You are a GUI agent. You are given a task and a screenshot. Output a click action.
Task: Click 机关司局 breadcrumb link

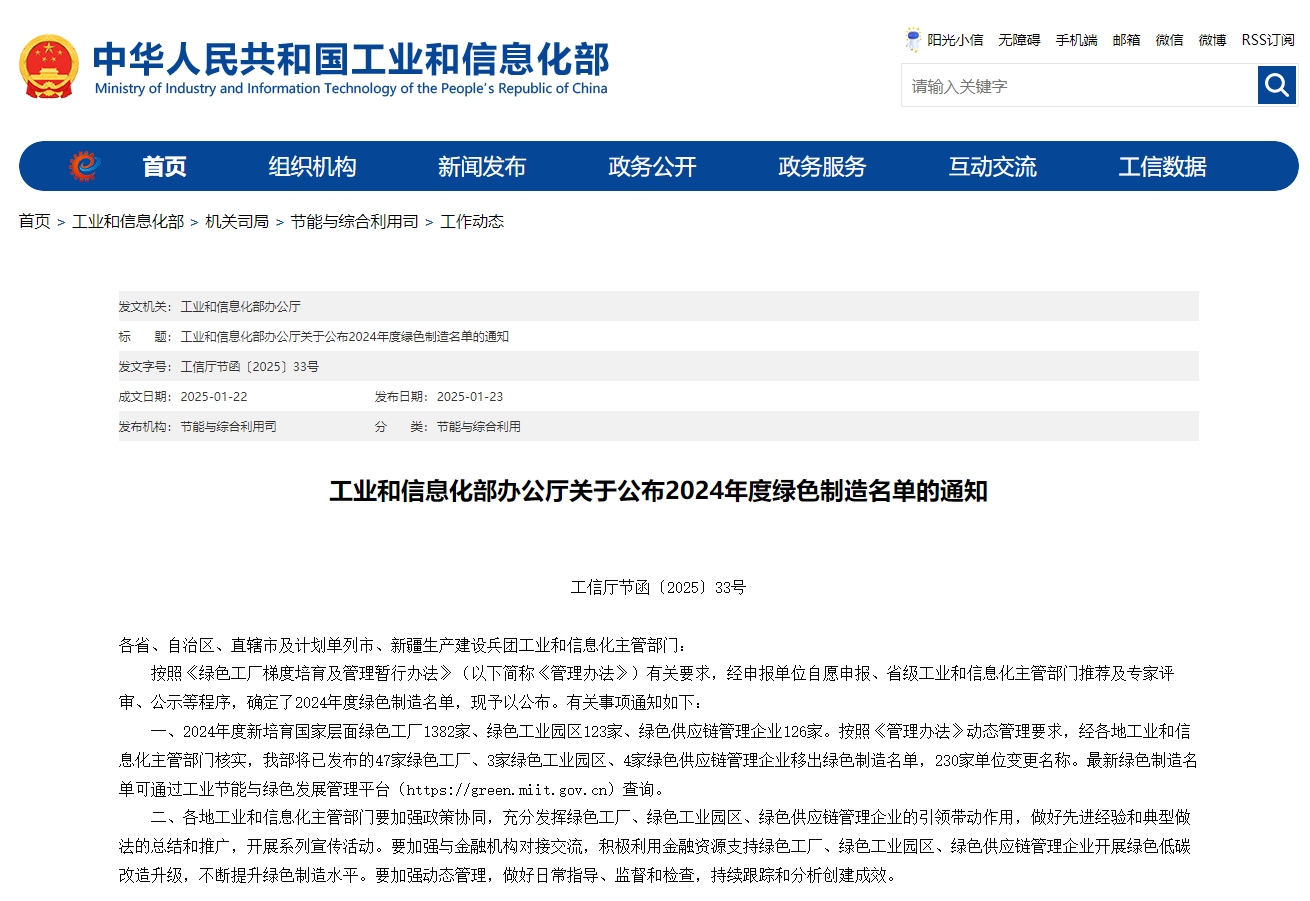(x=237, y=221)
